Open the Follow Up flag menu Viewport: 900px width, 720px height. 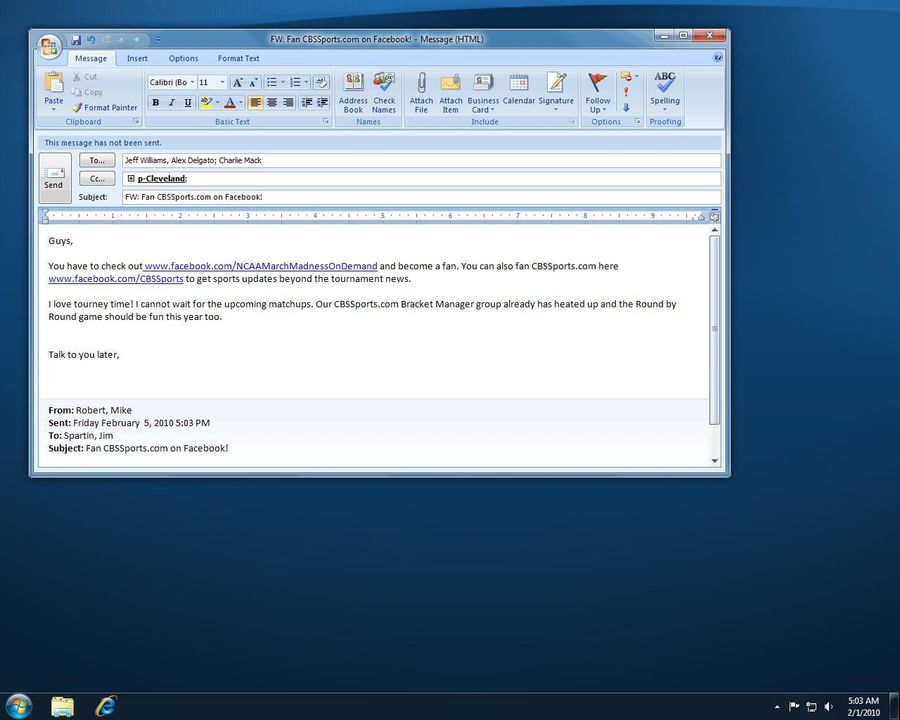pos(598,92)
